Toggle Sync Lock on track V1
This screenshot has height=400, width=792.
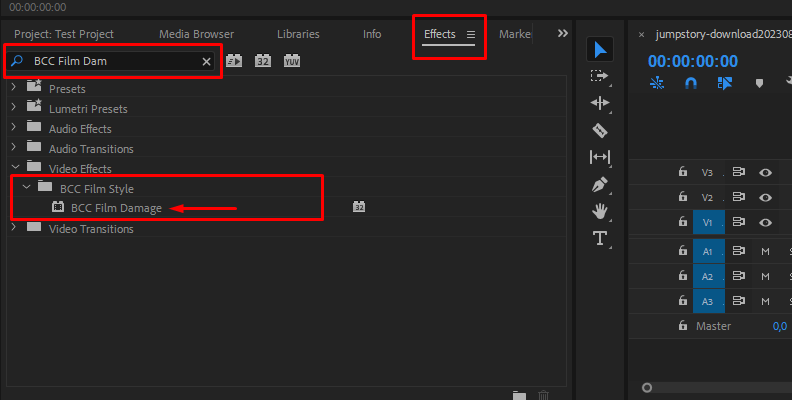(x=738, y=222)
